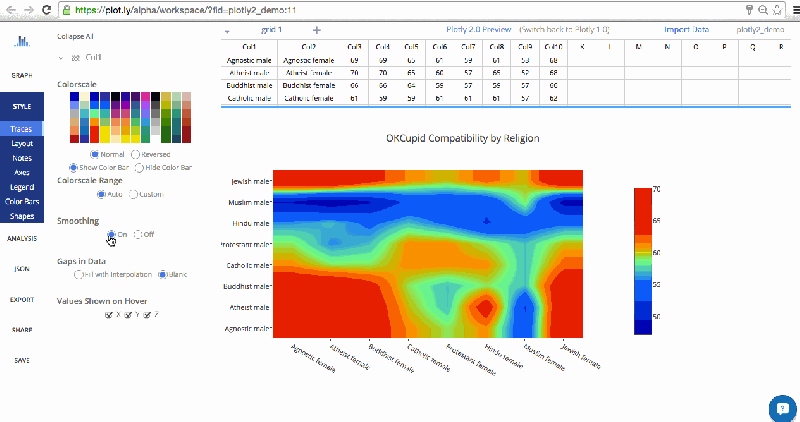
Task: Open the SHARE sidebar section
Action: [22, 330]
